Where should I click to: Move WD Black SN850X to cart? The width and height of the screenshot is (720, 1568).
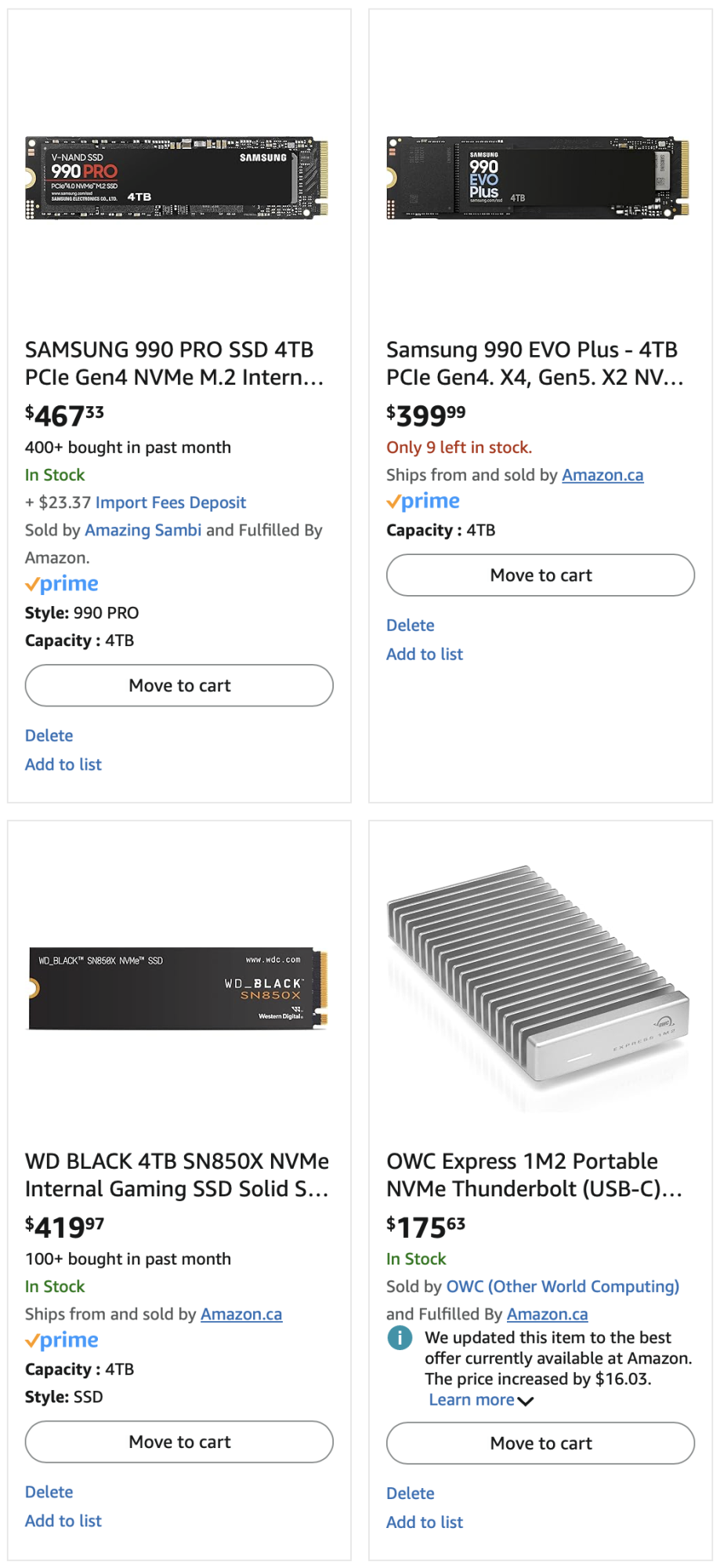coord(179,1443)
